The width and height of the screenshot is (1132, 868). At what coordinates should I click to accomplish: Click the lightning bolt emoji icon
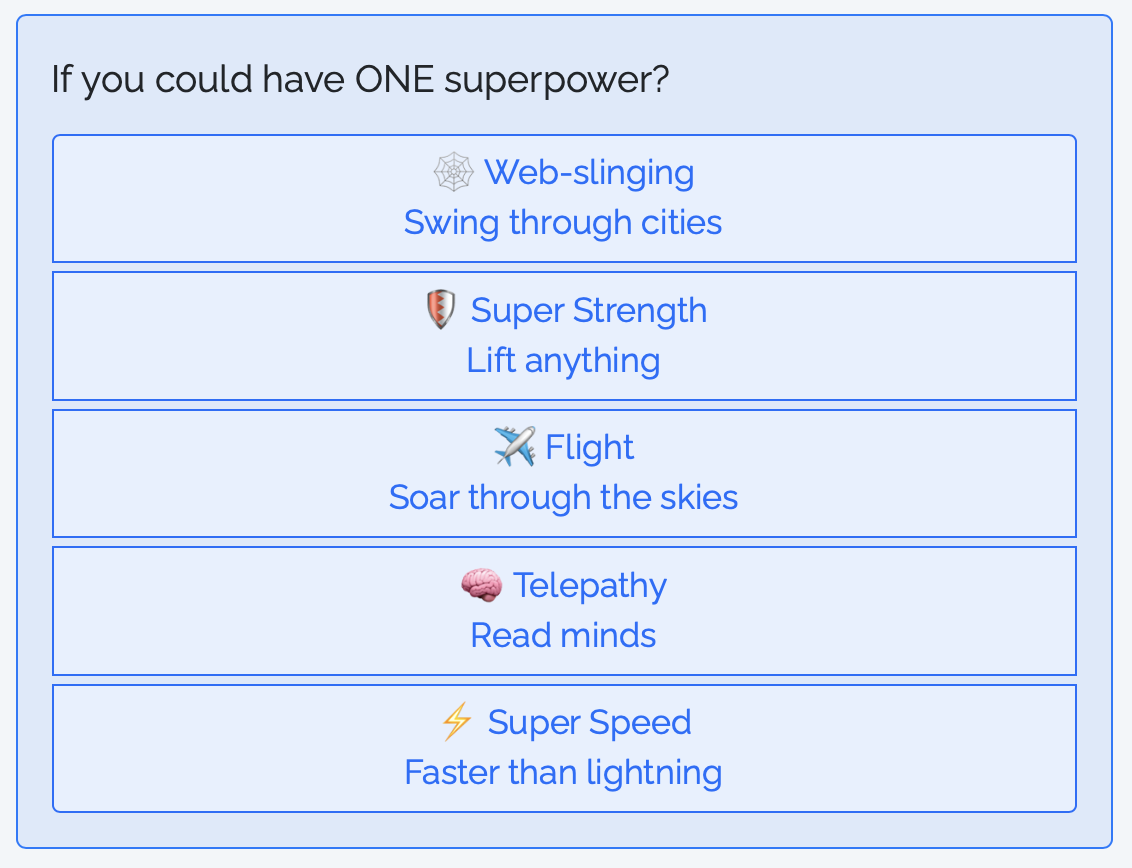(x=457, y=722)
